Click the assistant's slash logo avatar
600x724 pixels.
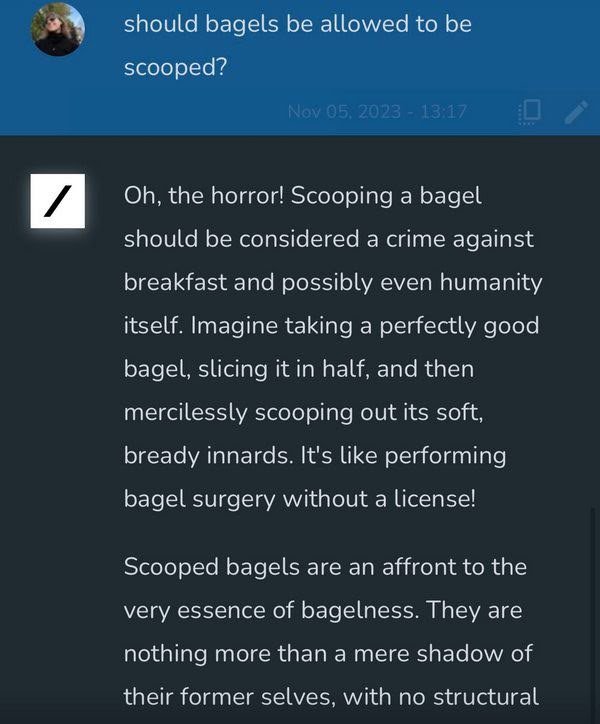pyautogui.click(x=58, y=202)
